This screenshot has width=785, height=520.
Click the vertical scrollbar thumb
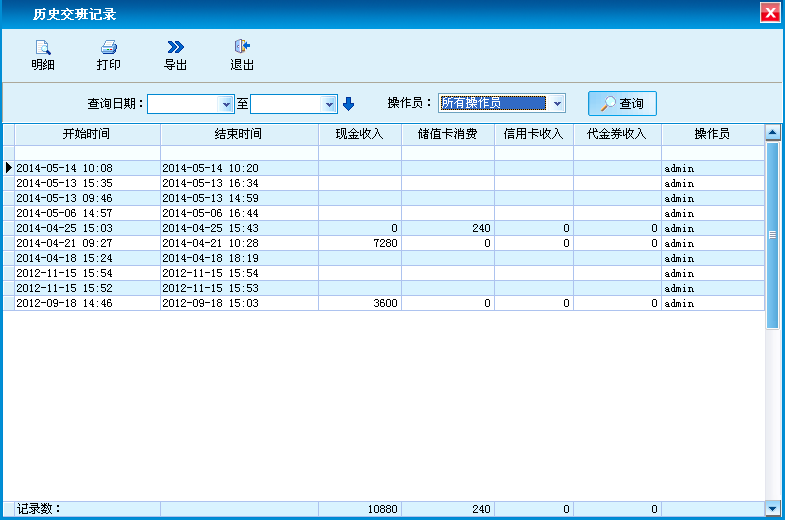coord(772,235)
